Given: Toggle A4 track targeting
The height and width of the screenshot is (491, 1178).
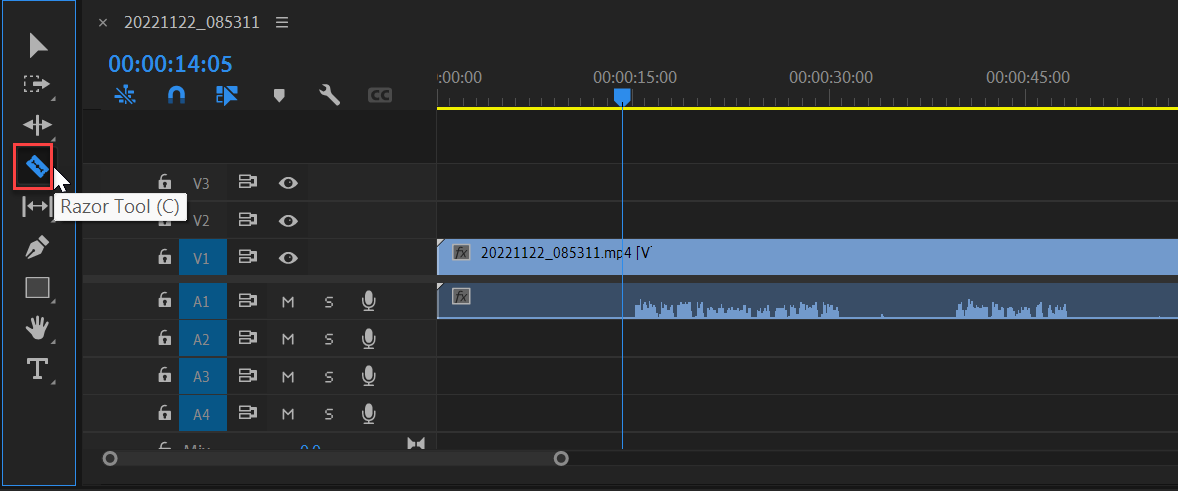Looking at the screenshot, I should click(202, 413).
